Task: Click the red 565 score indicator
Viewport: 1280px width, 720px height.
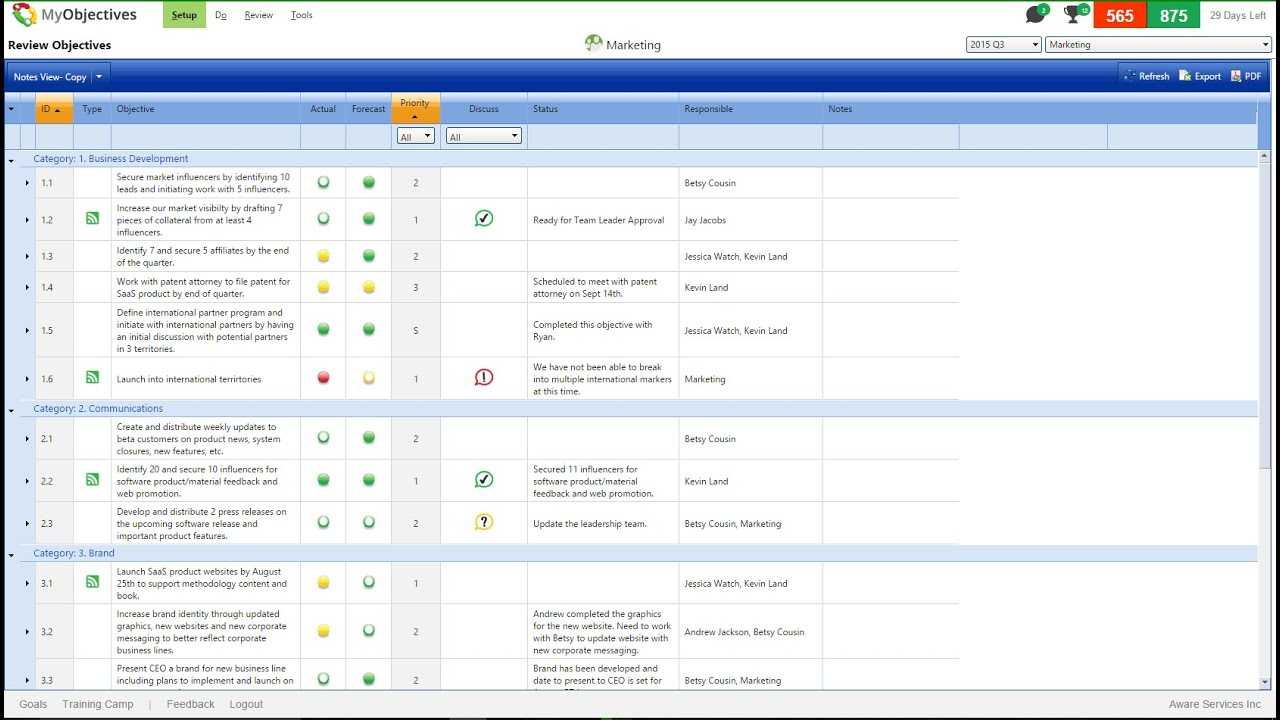Action: [1122, 14]
